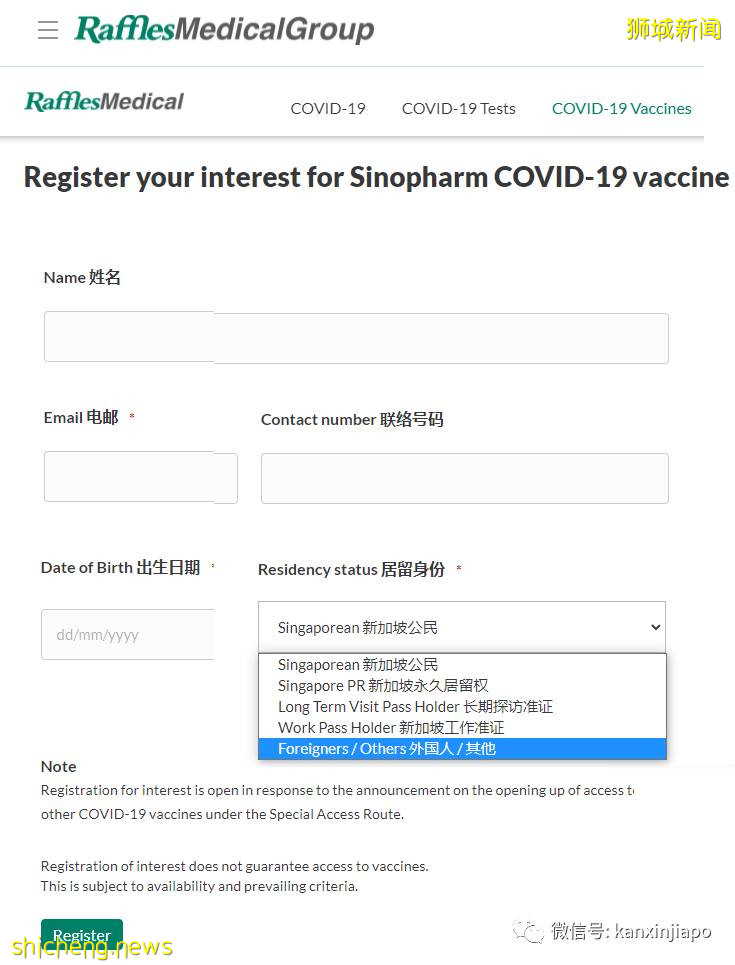Open the hamburger navigation menu

[47, 29]
